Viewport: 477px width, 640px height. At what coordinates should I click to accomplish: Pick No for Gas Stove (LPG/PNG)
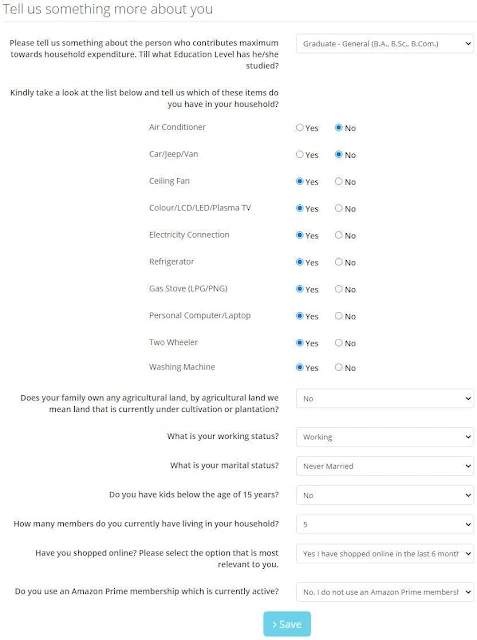coord(339,289)
